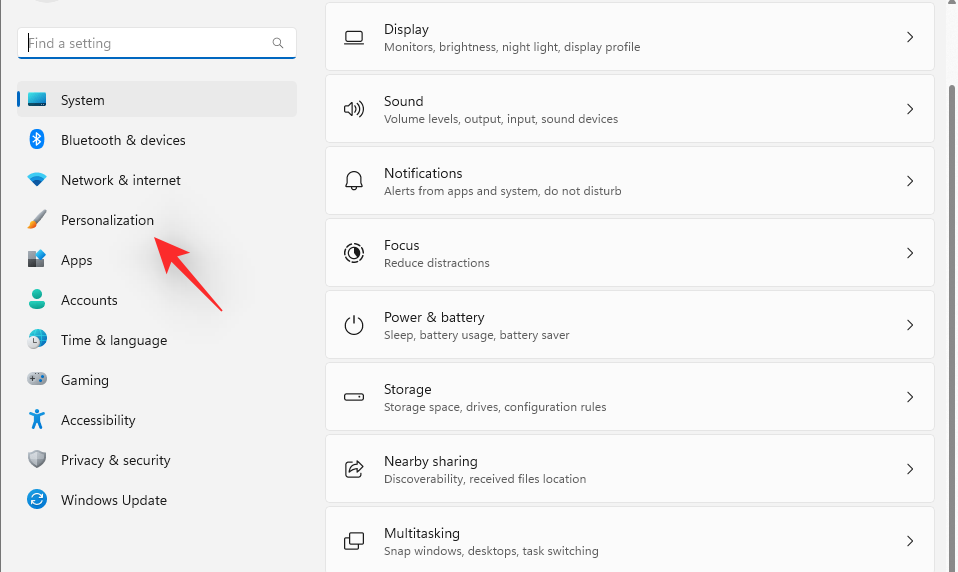Click the Power & battery icon
The image size is (958, 572).
(354, 325)
